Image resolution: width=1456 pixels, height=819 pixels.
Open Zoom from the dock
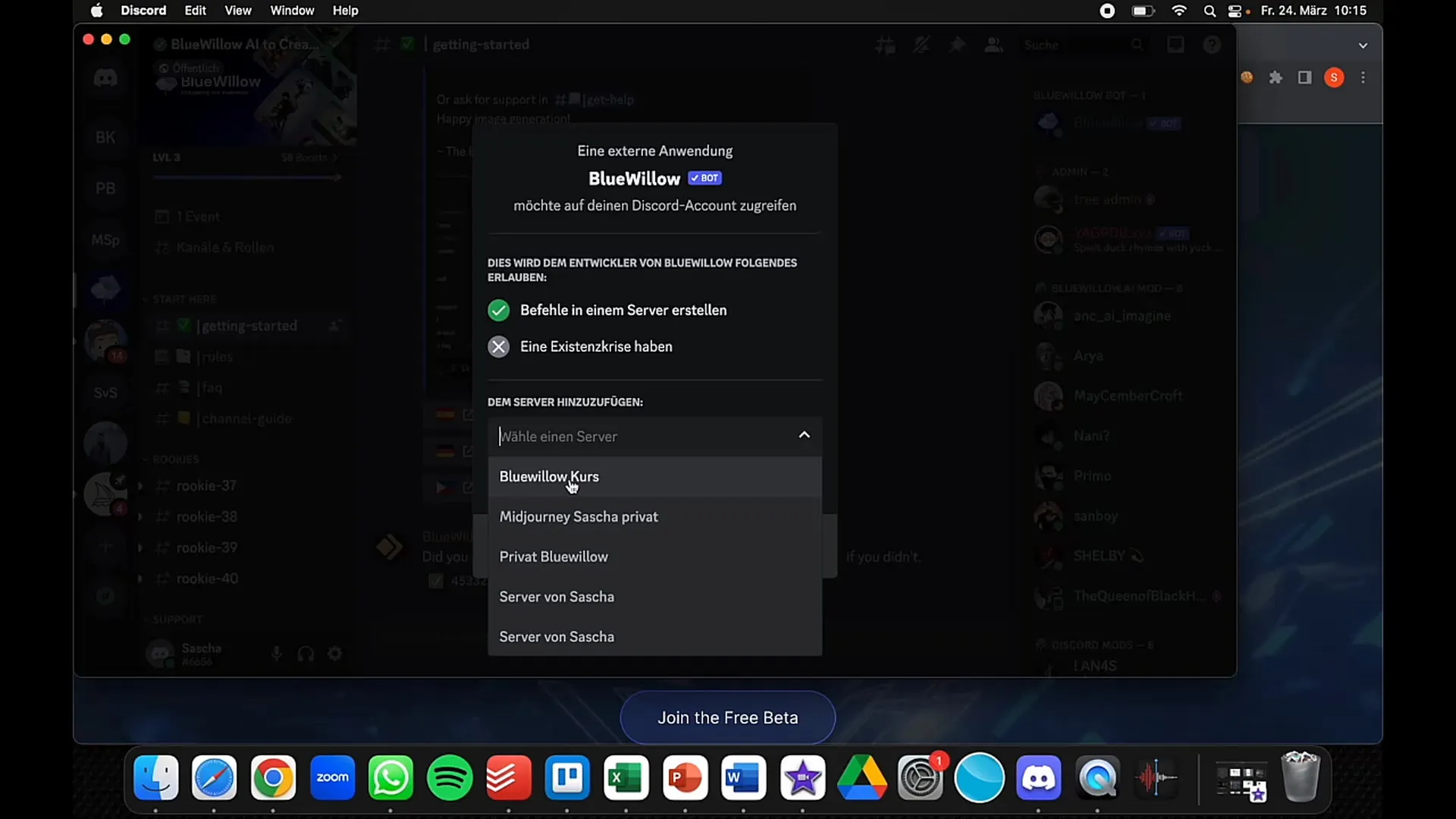(332, 778)
